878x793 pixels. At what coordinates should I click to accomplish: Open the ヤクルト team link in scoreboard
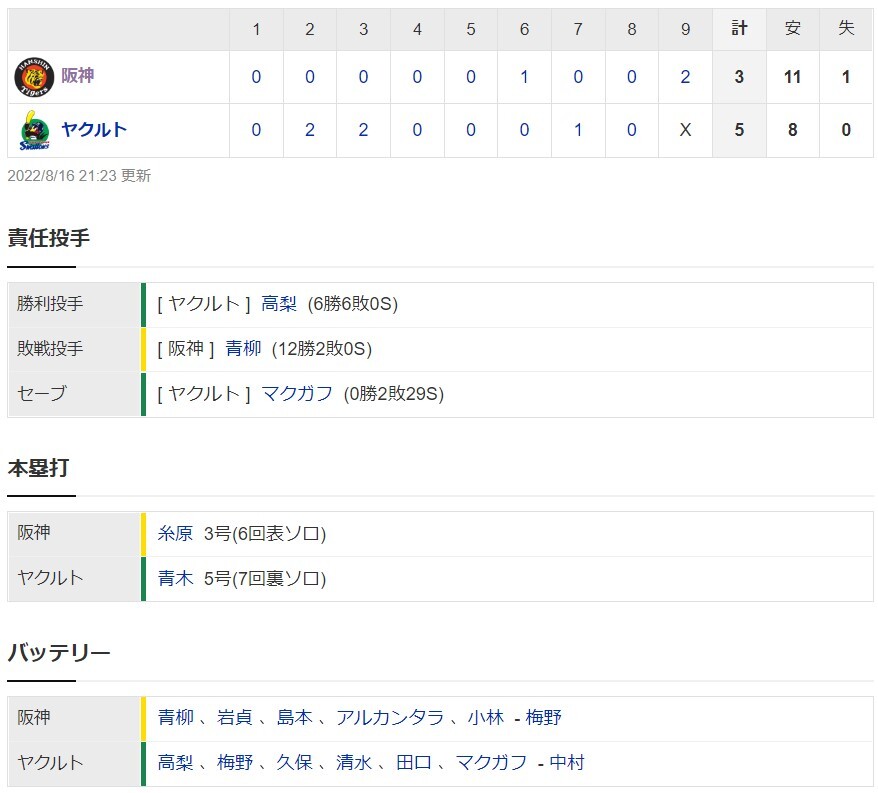94,129
